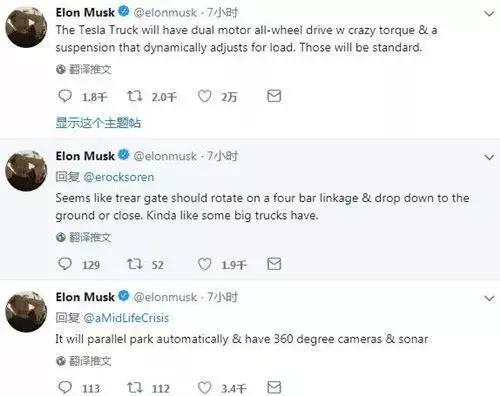Screen dimensions: 500x396
Task: Expand options chevron on the first tweet
Action: pyautogui.click(x=489, y=14)
